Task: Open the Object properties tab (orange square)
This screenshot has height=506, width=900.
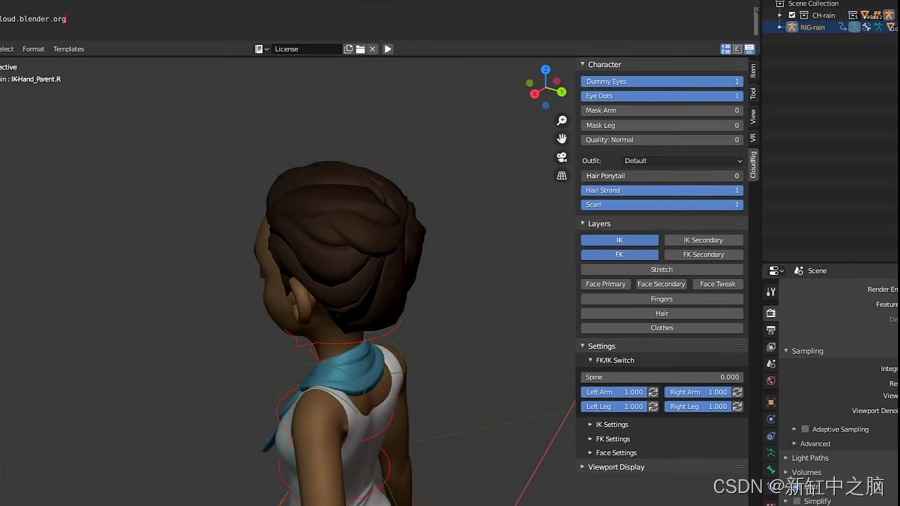Action: click(771, 402)
